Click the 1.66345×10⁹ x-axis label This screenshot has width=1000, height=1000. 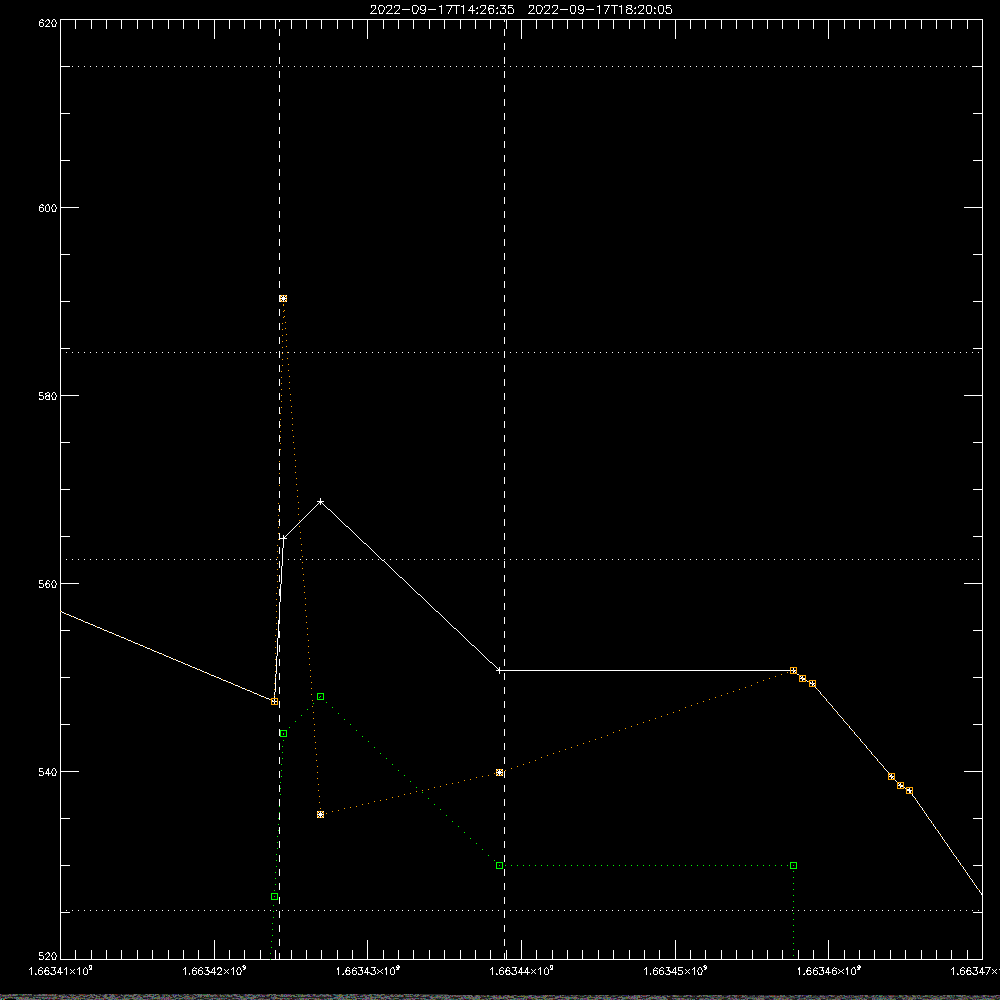(675, 971)
